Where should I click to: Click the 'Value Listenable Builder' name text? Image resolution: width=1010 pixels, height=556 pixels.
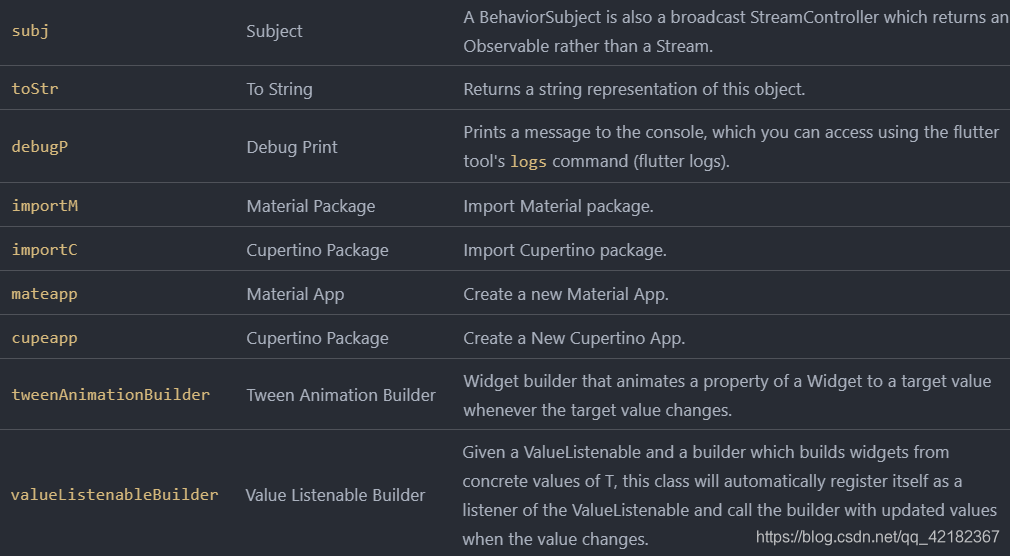pos(335,495)
